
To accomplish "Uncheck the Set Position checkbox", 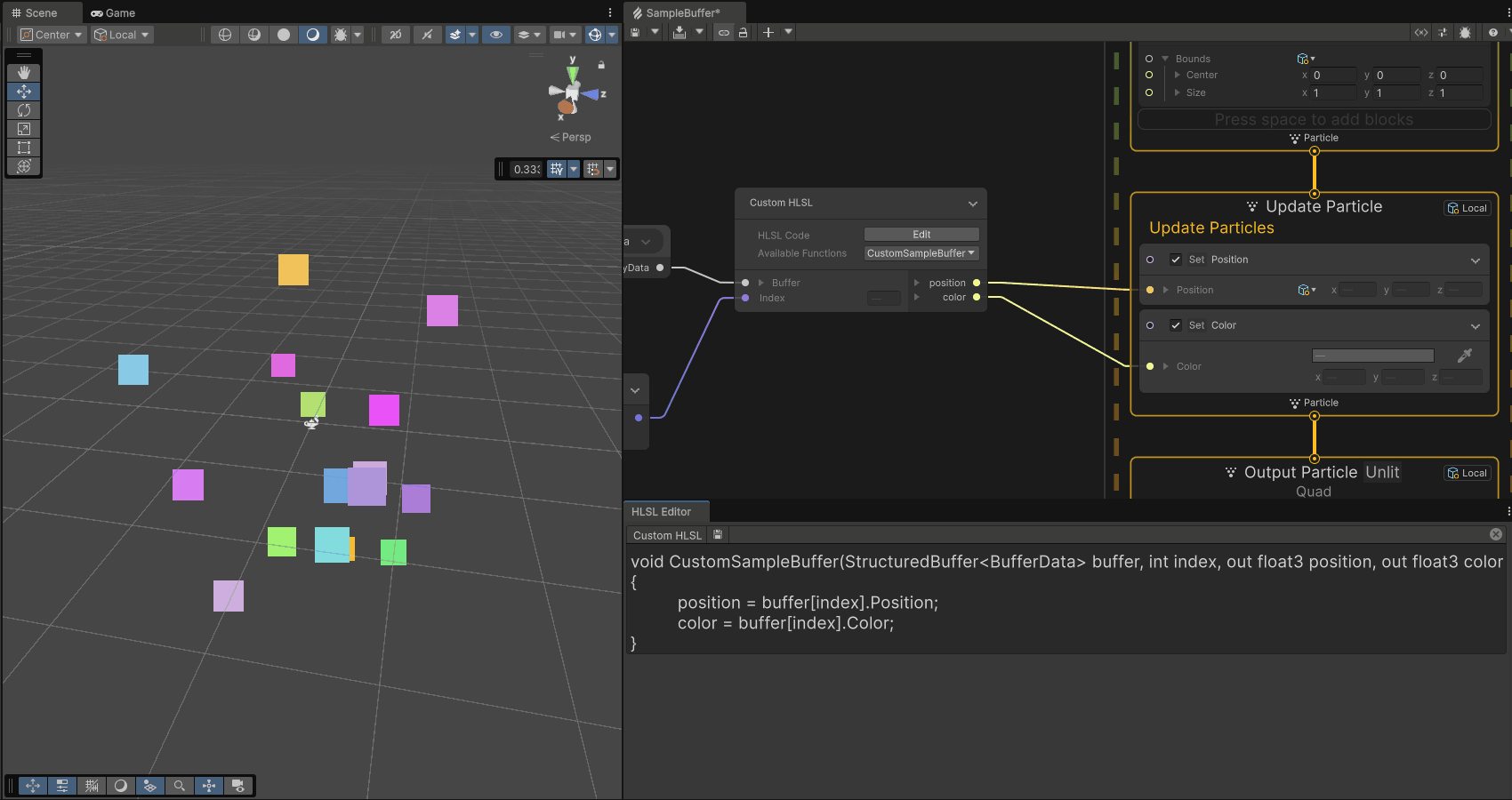I will coord(1176,260).
